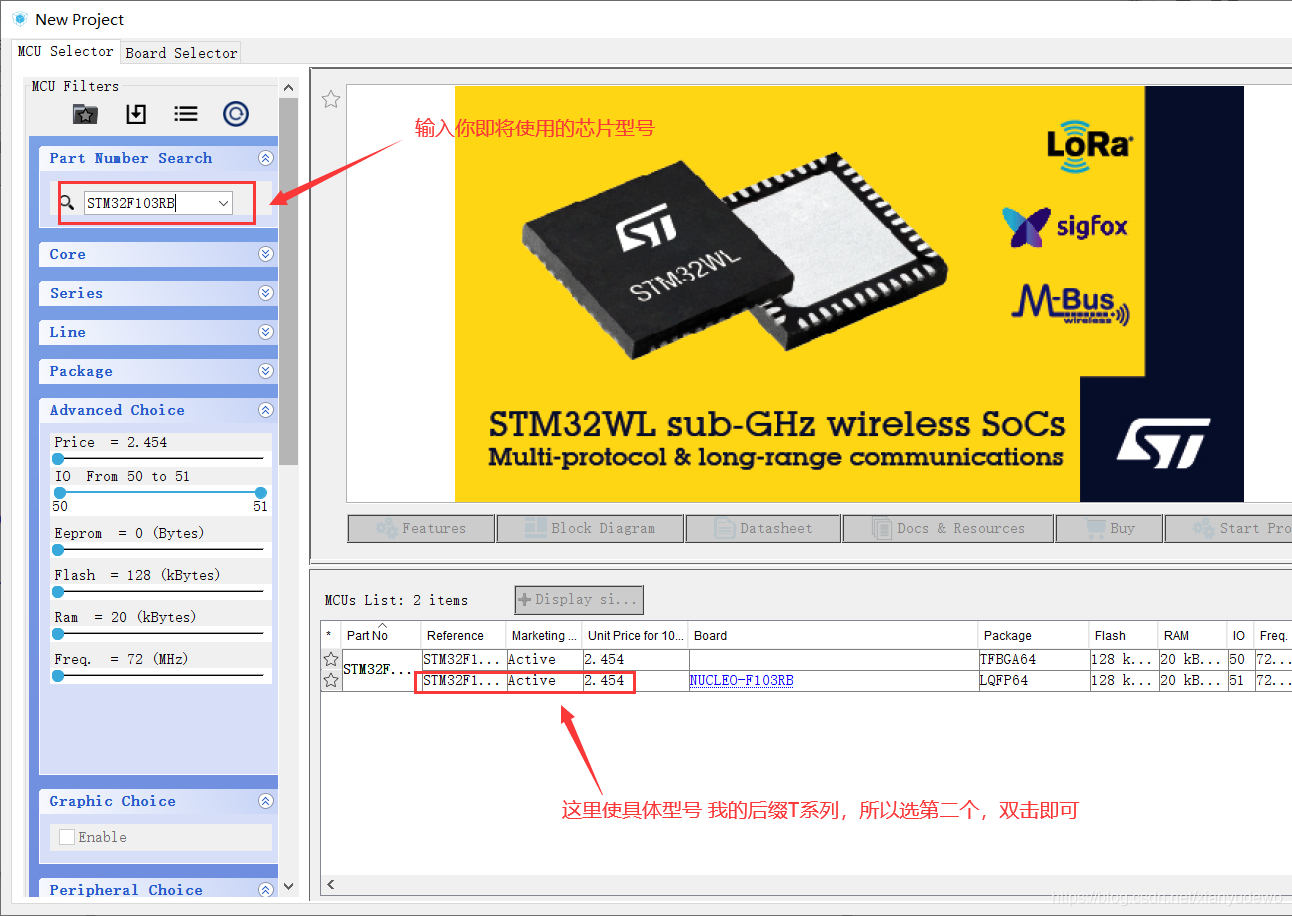The width and height of the screenshot is (1292, 916).
Task: Click the list view icon in MCU Filters
Action: point(185,113)
